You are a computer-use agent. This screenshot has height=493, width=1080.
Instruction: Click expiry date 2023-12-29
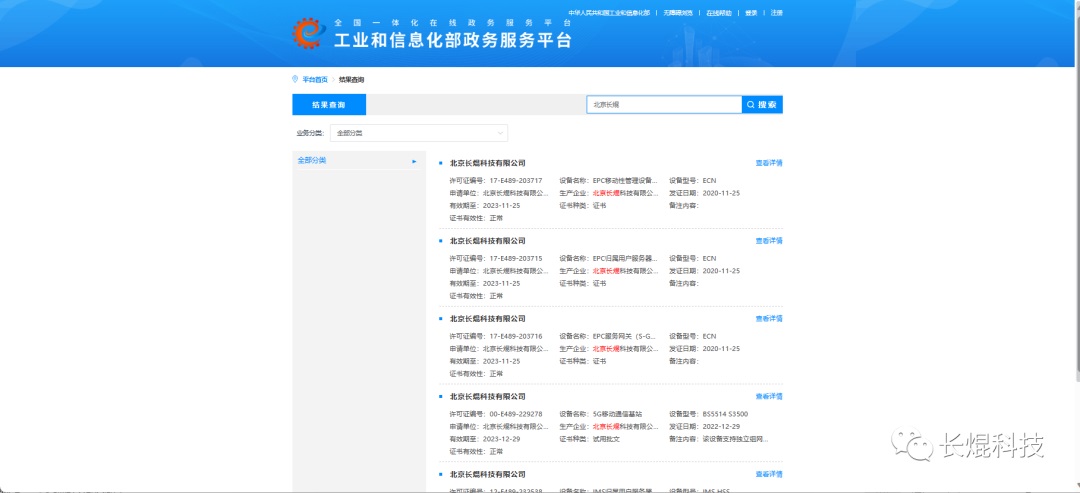[x=501, y=439]
